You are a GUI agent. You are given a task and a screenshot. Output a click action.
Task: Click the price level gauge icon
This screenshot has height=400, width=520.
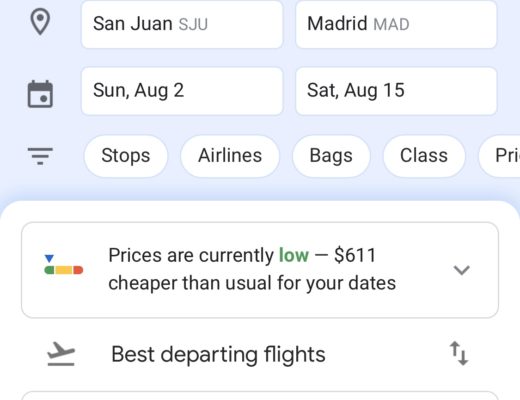(63, 265)
